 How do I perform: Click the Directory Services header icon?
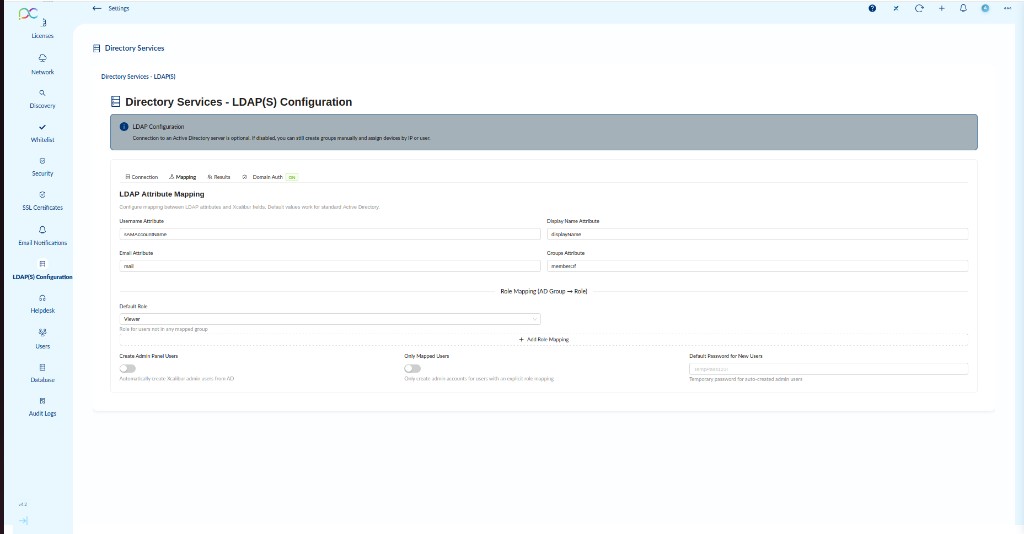coord(97,48)
